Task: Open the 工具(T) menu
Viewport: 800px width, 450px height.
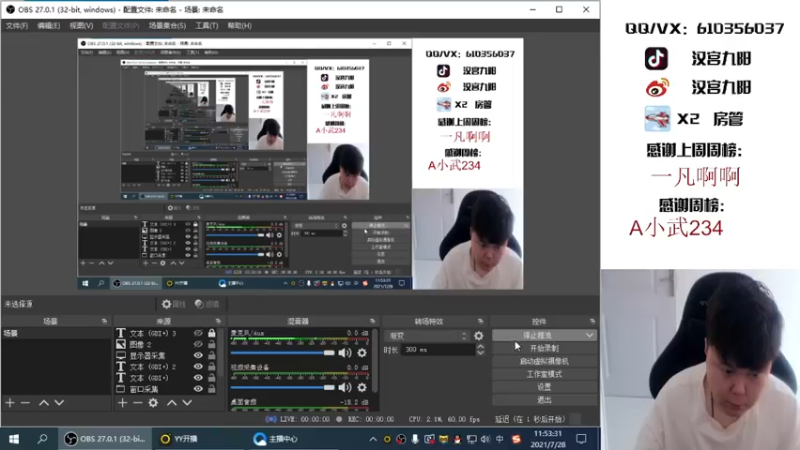Action: [206, 26]
